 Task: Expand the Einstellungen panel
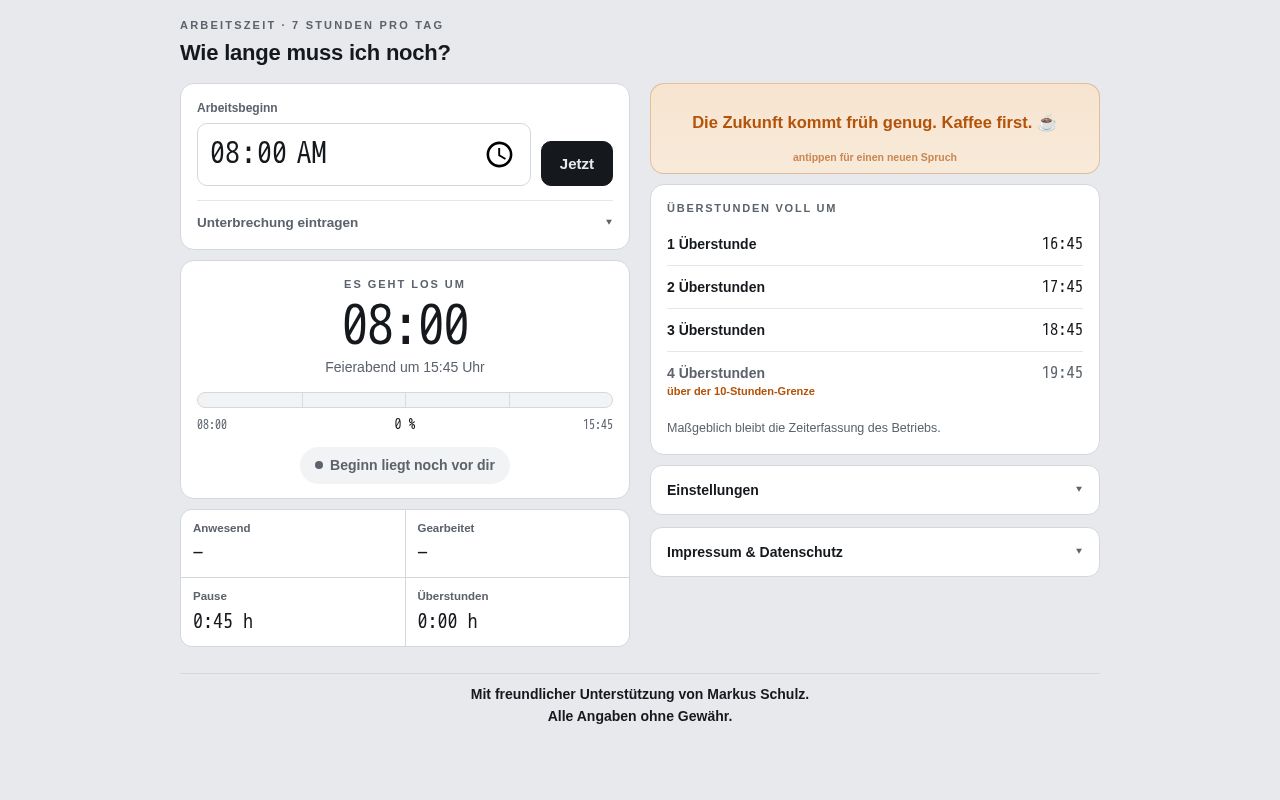click(x=875, y=490)
